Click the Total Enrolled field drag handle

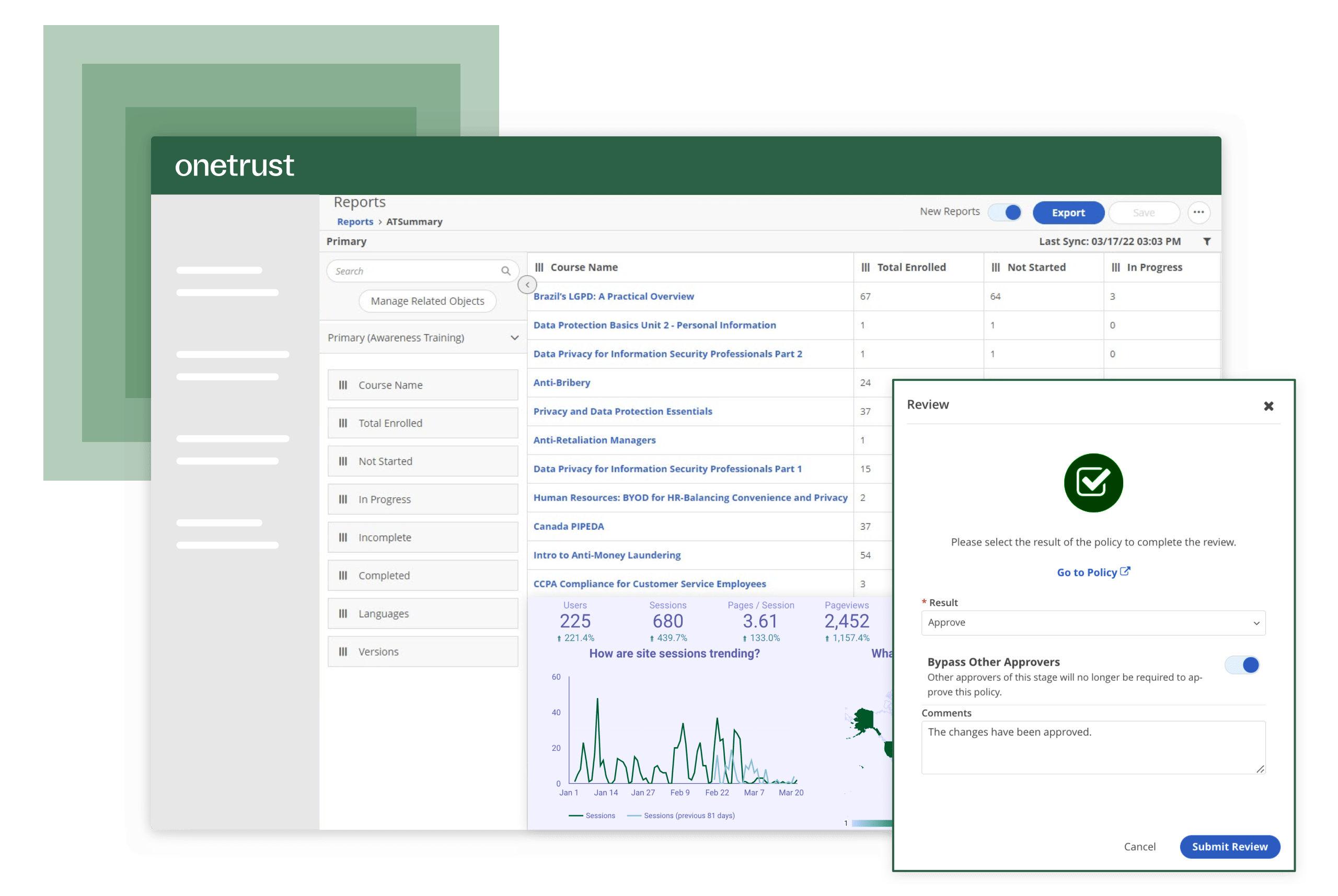tap(343, 423)
